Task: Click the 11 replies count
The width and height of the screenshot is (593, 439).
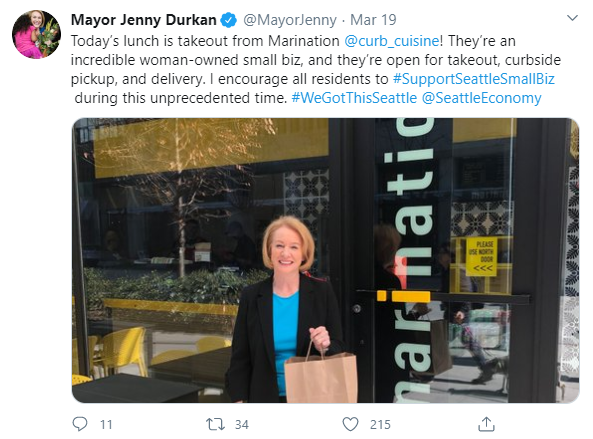Action: point(106,425)
